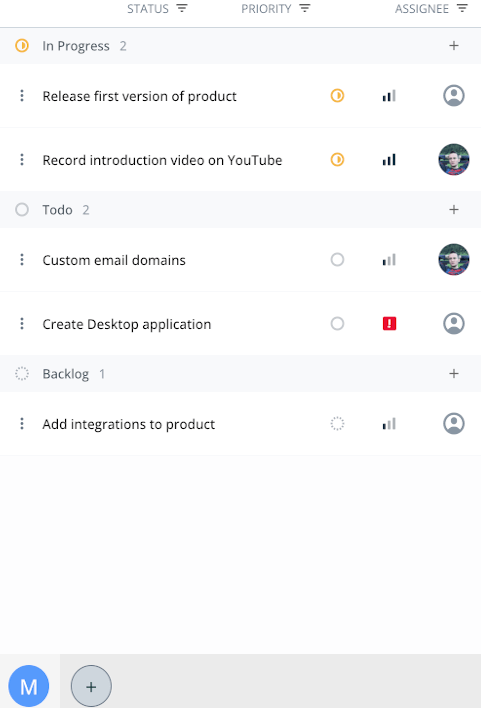Add a new issue to the Todo group
The width and height of the screenshot is (481, 708).
click(454, 210)
